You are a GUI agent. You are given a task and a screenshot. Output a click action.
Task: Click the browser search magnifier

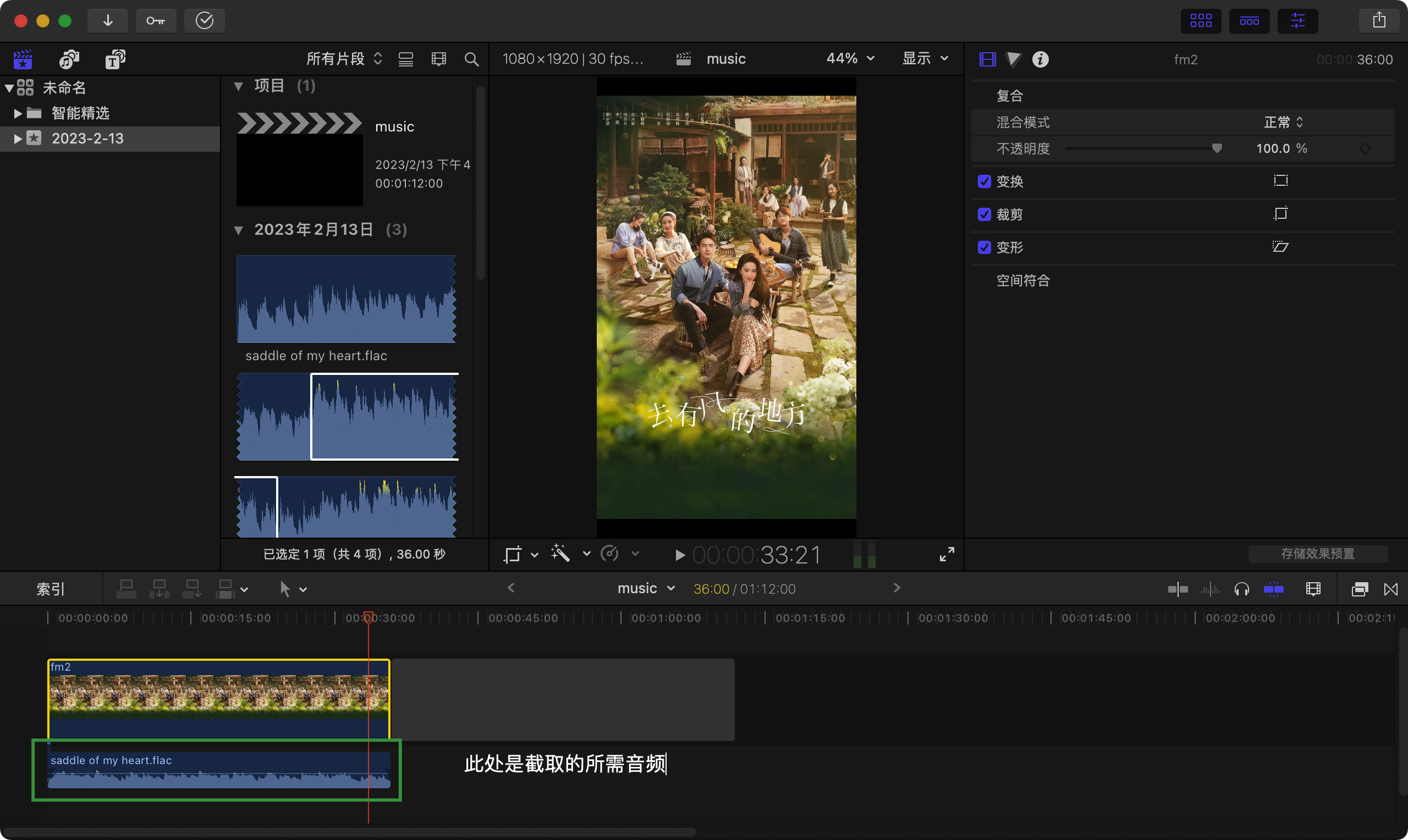pyautogui.click(x=471, y=59)
